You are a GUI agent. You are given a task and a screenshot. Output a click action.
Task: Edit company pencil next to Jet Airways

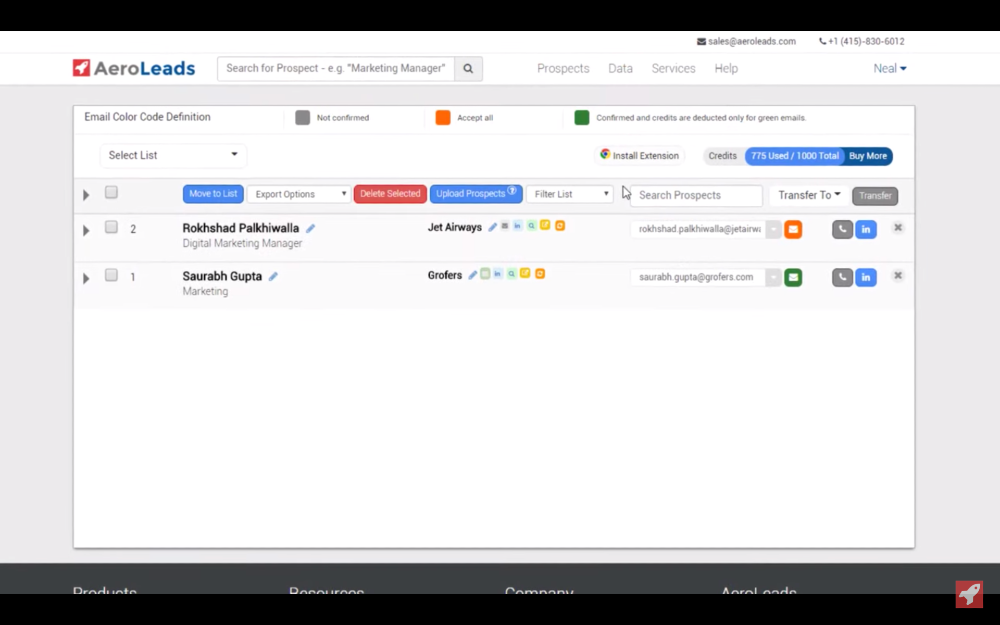coord(492,226)
